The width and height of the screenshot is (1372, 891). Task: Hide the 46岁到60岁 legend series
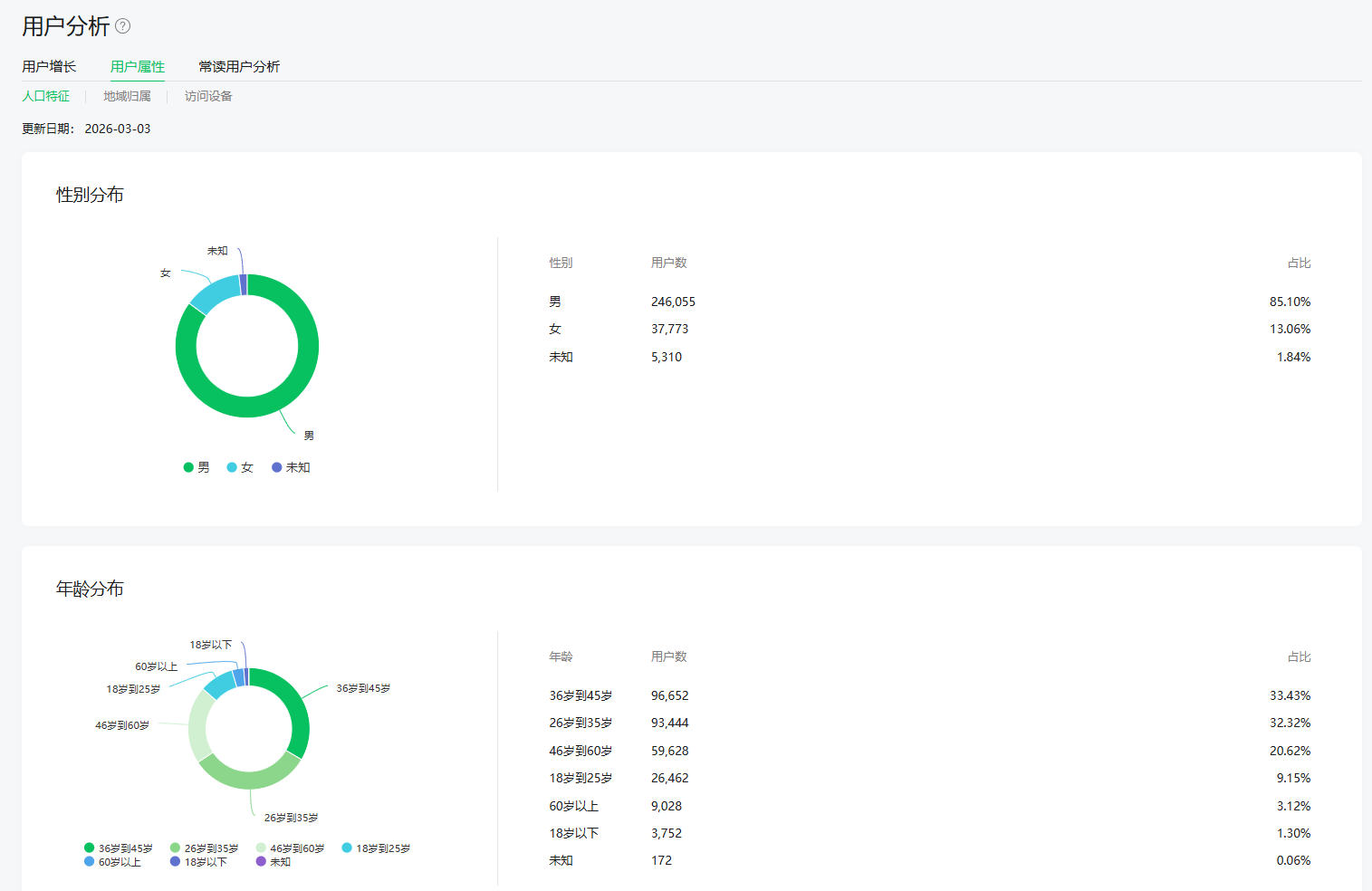290,848
